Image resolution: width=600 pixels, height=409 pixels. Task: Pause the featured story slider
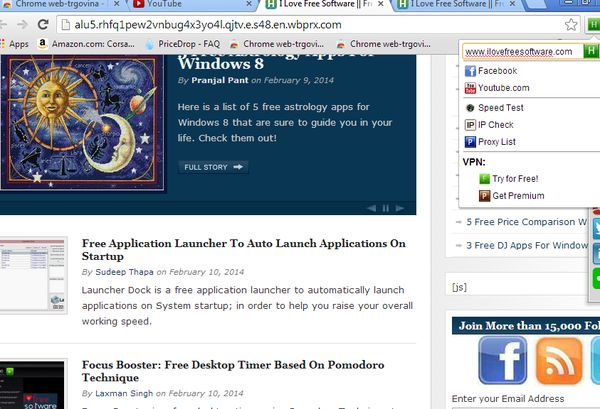(x=385, y=208)
